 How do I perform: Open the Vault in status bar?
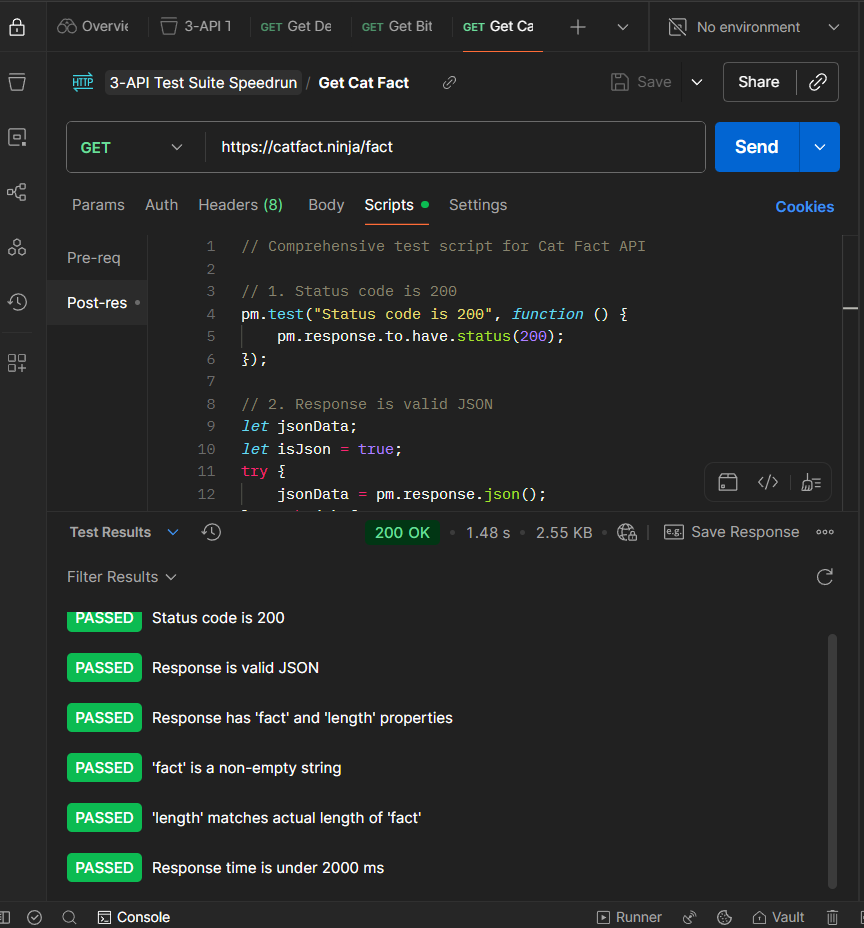[778, 917]
